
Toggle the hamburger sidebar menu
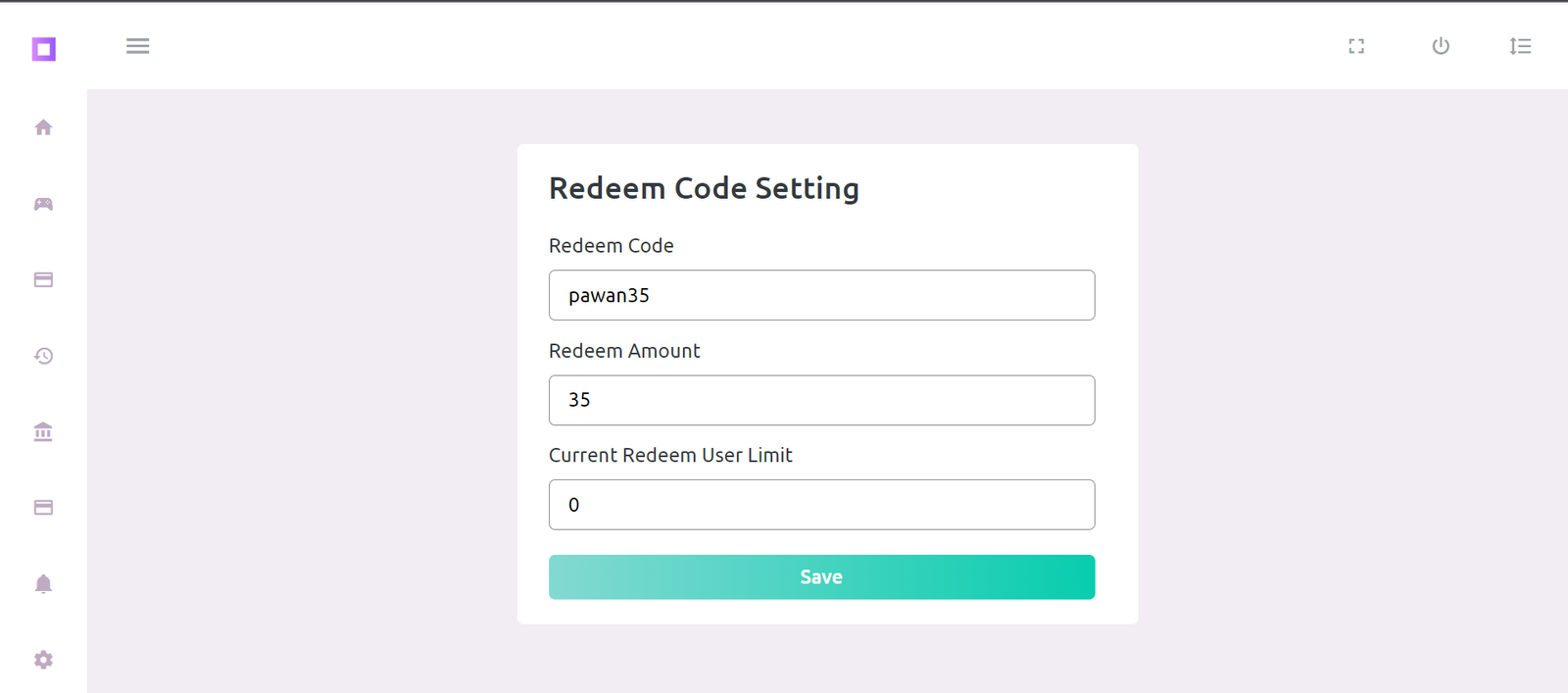(137, 46)
